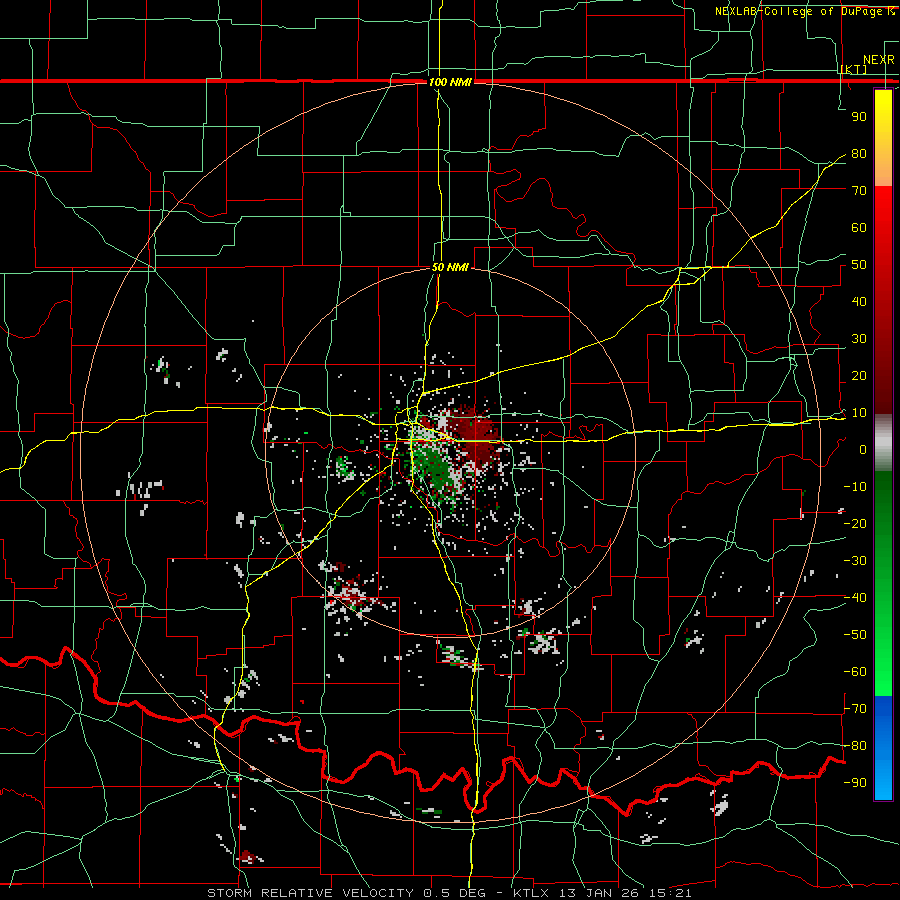Click the 0 value on velocity scale

click(x=863, y=450)
